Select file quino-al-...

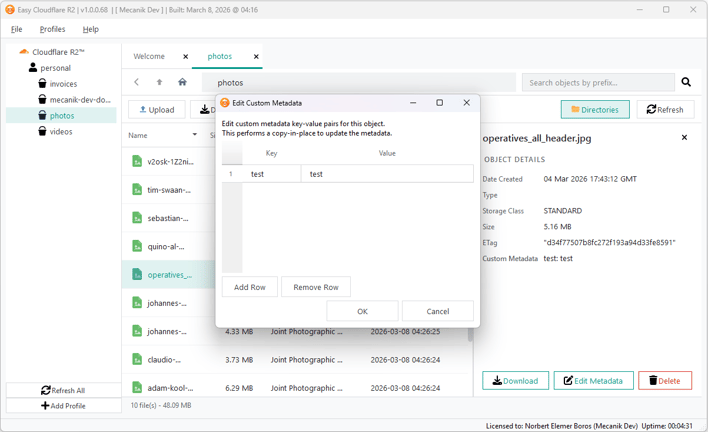tap(166, 246)
